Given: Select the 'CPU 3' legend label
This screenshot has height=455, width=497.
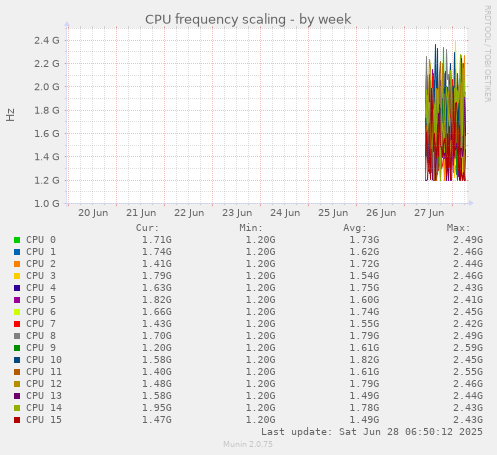Looking at the screenshot, I should [41, 276].
